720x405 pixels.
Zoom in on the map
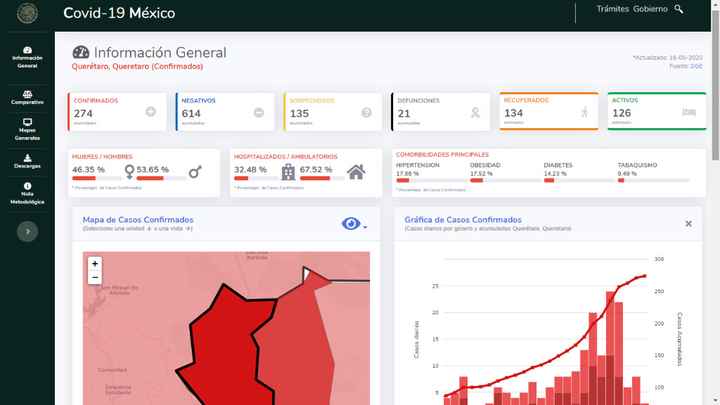[x=95, y=264]
